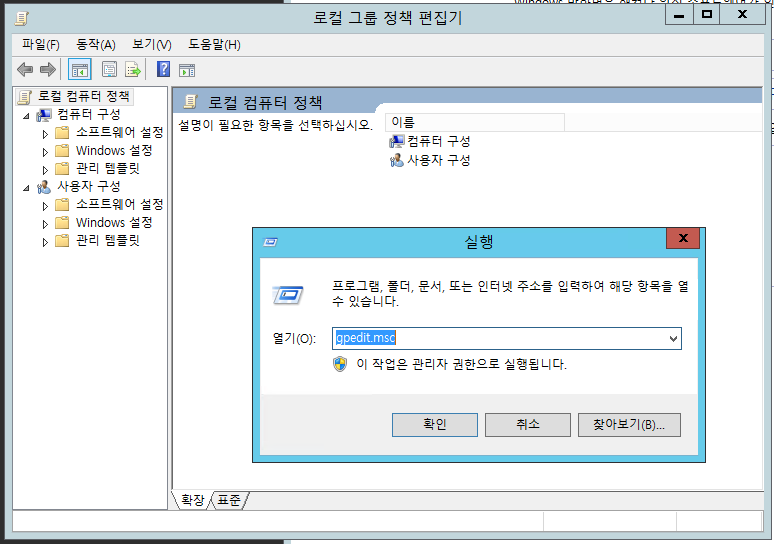The height and width of the screenshot is (544, 774).
Task: Click the Forward arrow toolbar icon
Action: [48, 70]
